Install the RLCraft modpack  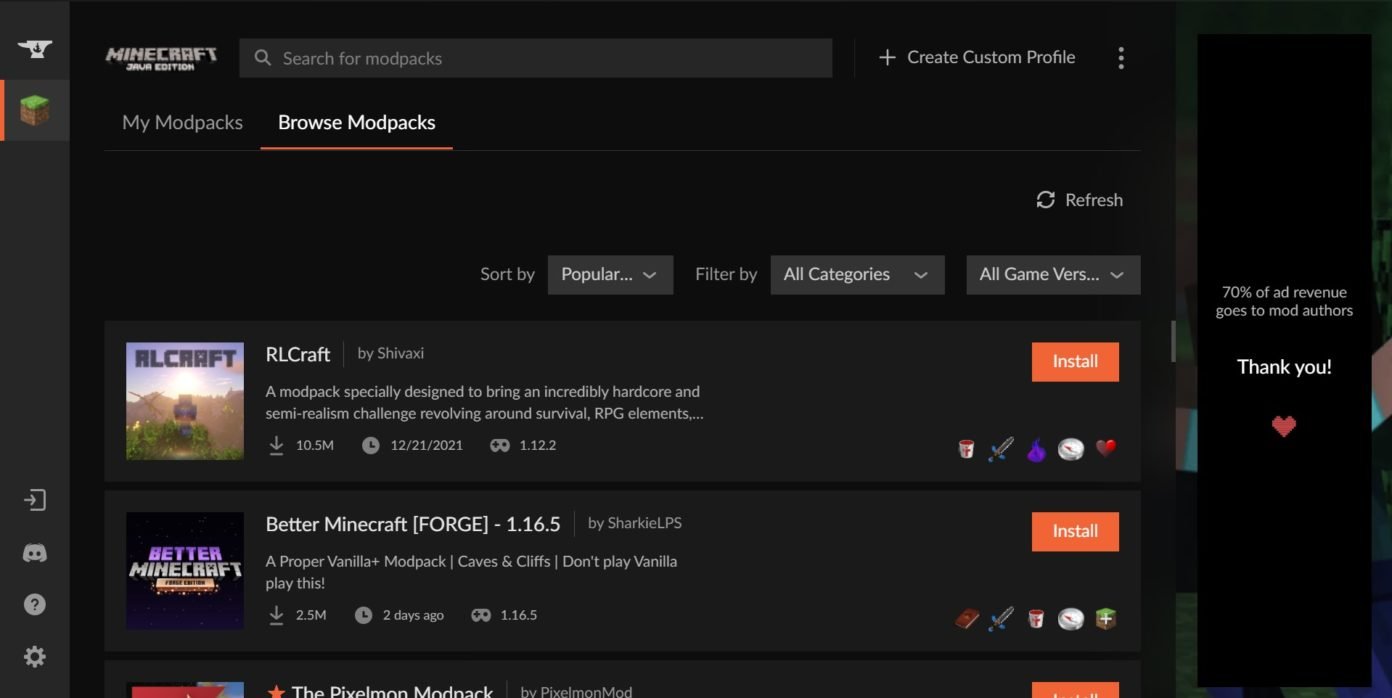pos(1075,362)
